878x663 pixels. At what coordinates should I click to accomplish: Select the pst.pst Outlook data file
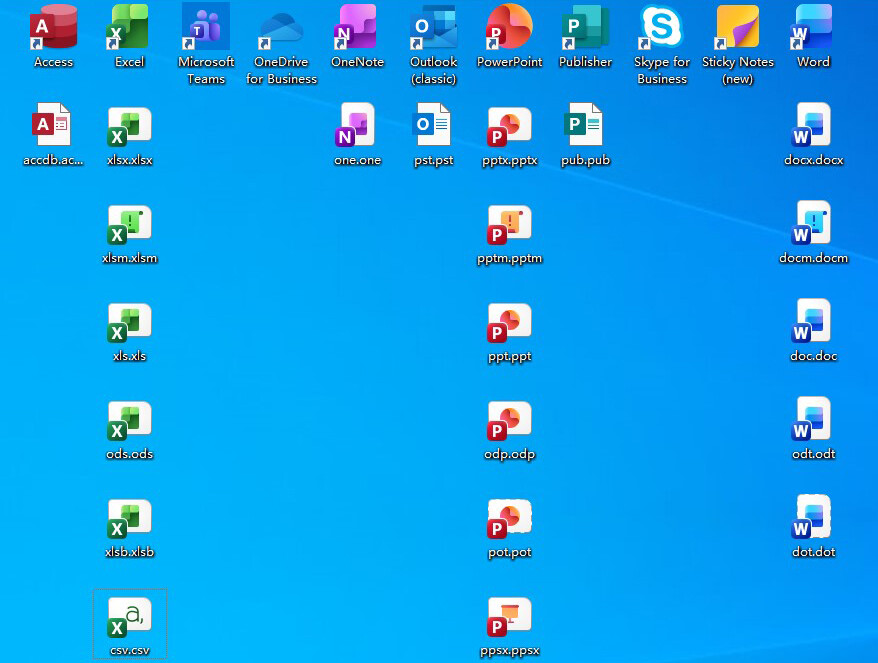point(434,126)
